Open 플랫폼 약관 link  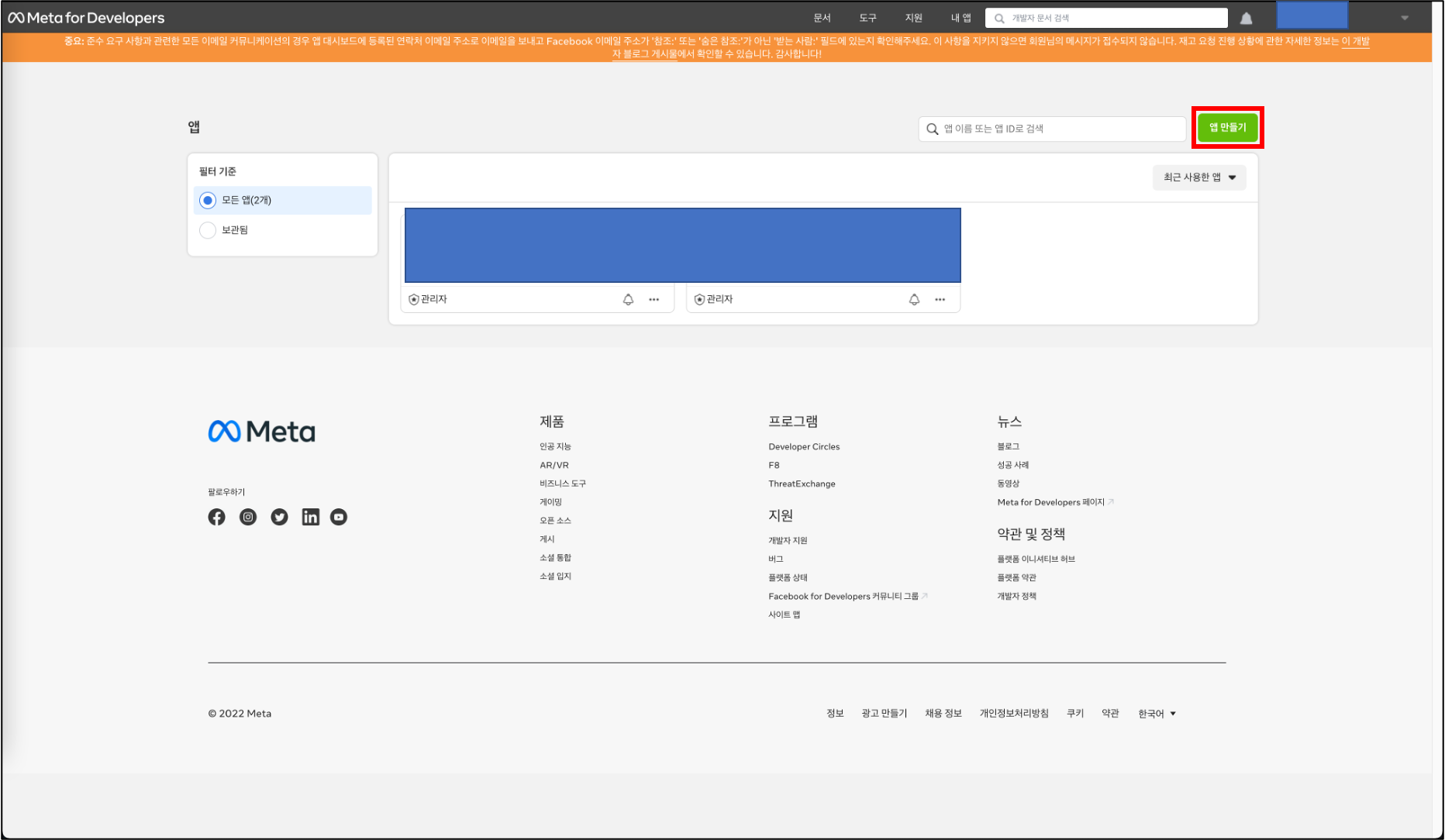tap(1016, 578)
